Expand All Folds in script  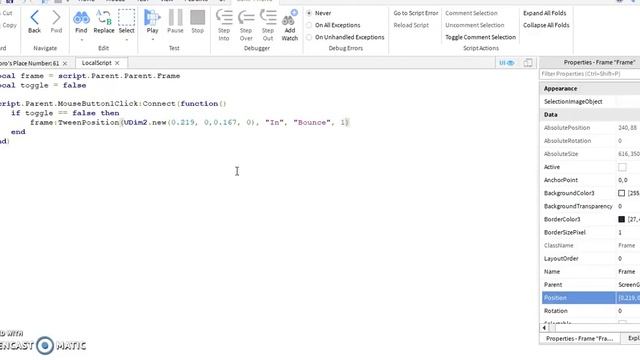coord(544,13)
